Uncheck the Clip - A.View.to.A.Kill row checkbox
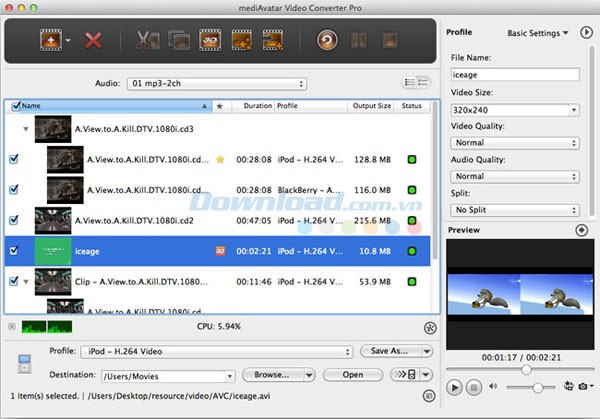Viewport: 600px width, 419px height. 14,281
